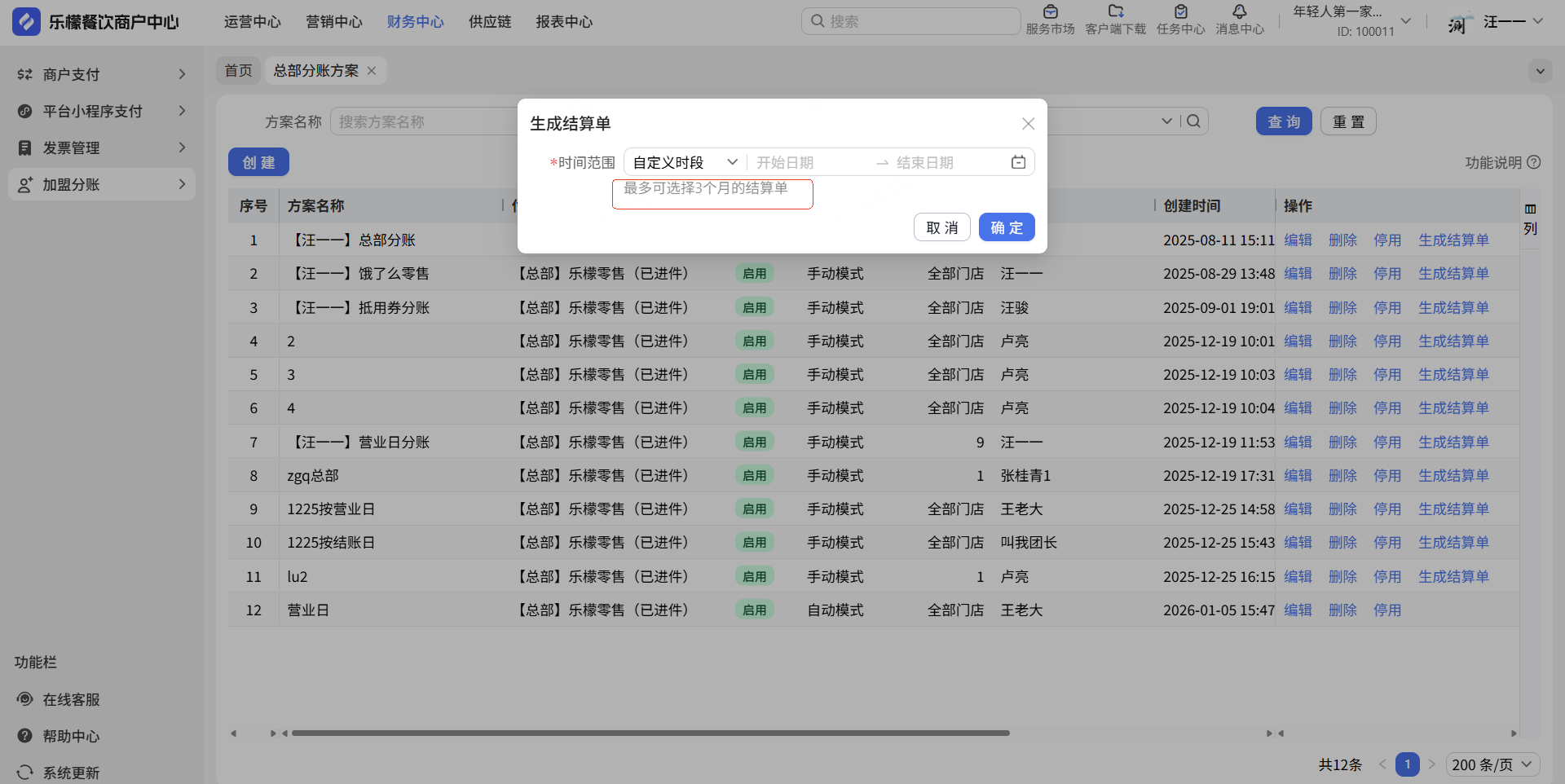The image size is (1565, 784).
Task: Open 在线客服 online support in sidebar
Action: point(71,699)
